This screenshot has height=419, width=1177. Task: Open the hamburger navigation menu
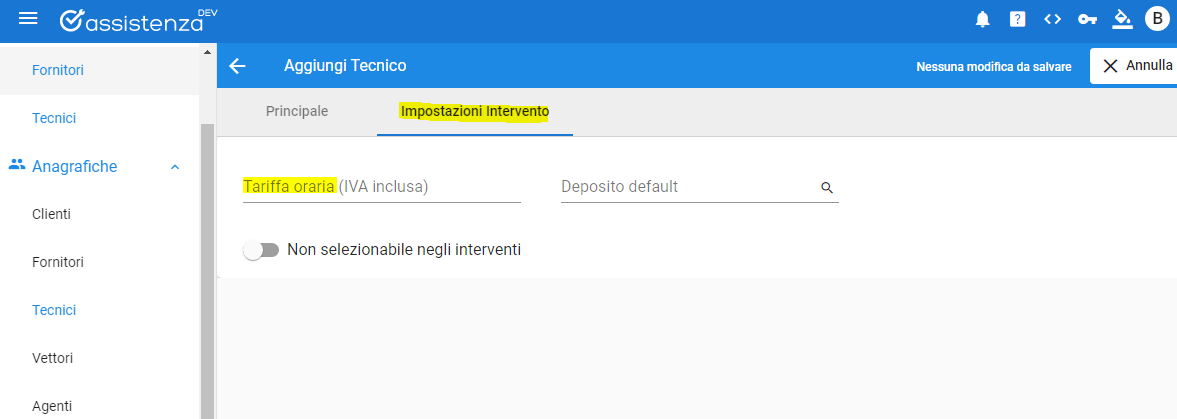point(28,19)
